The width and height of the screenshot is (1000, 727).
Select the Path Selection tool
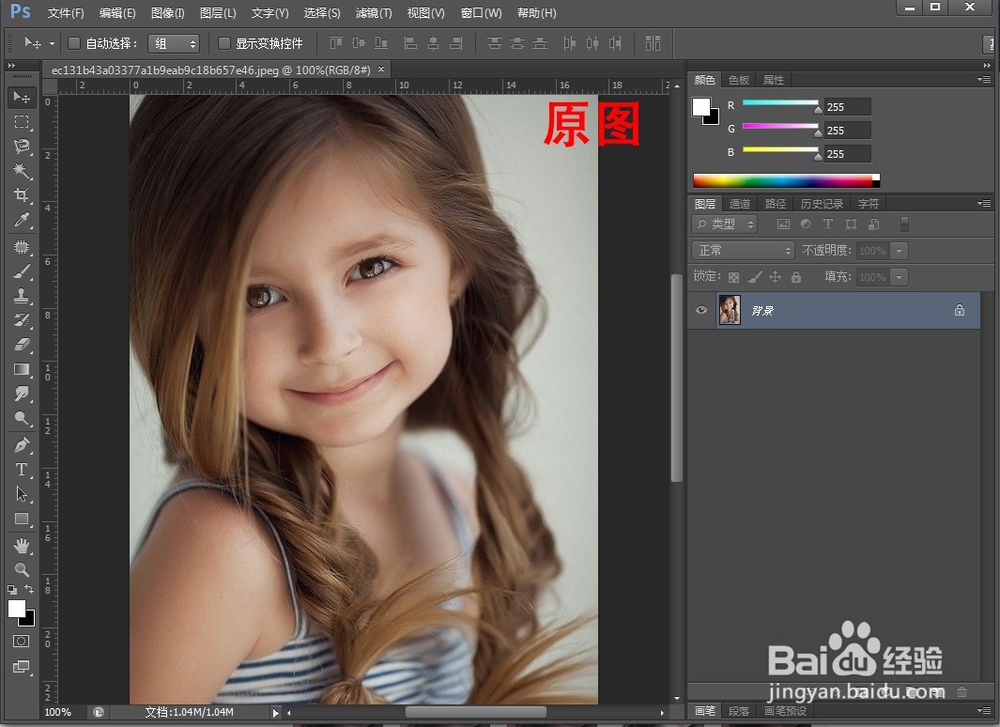[x=21, y=494]
